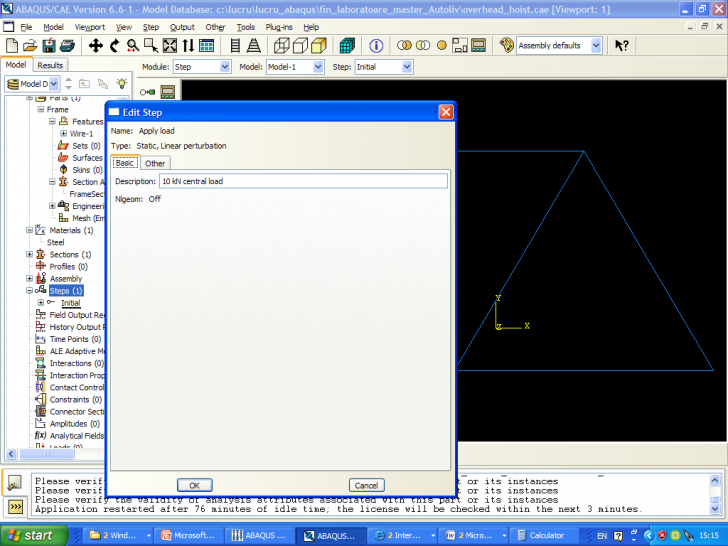Click the Description text field
The image size is (728, 546).
[302, 181]
